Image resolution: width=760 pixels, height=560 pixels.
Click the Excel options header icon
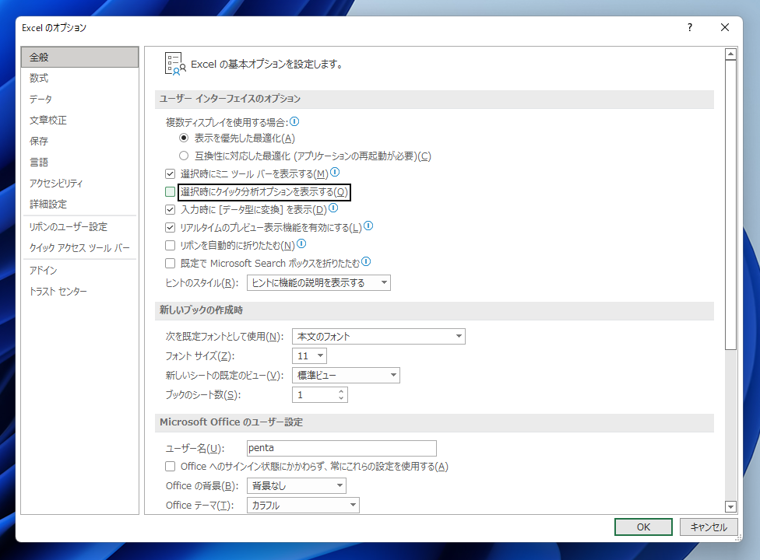click(x=175, y=64)
